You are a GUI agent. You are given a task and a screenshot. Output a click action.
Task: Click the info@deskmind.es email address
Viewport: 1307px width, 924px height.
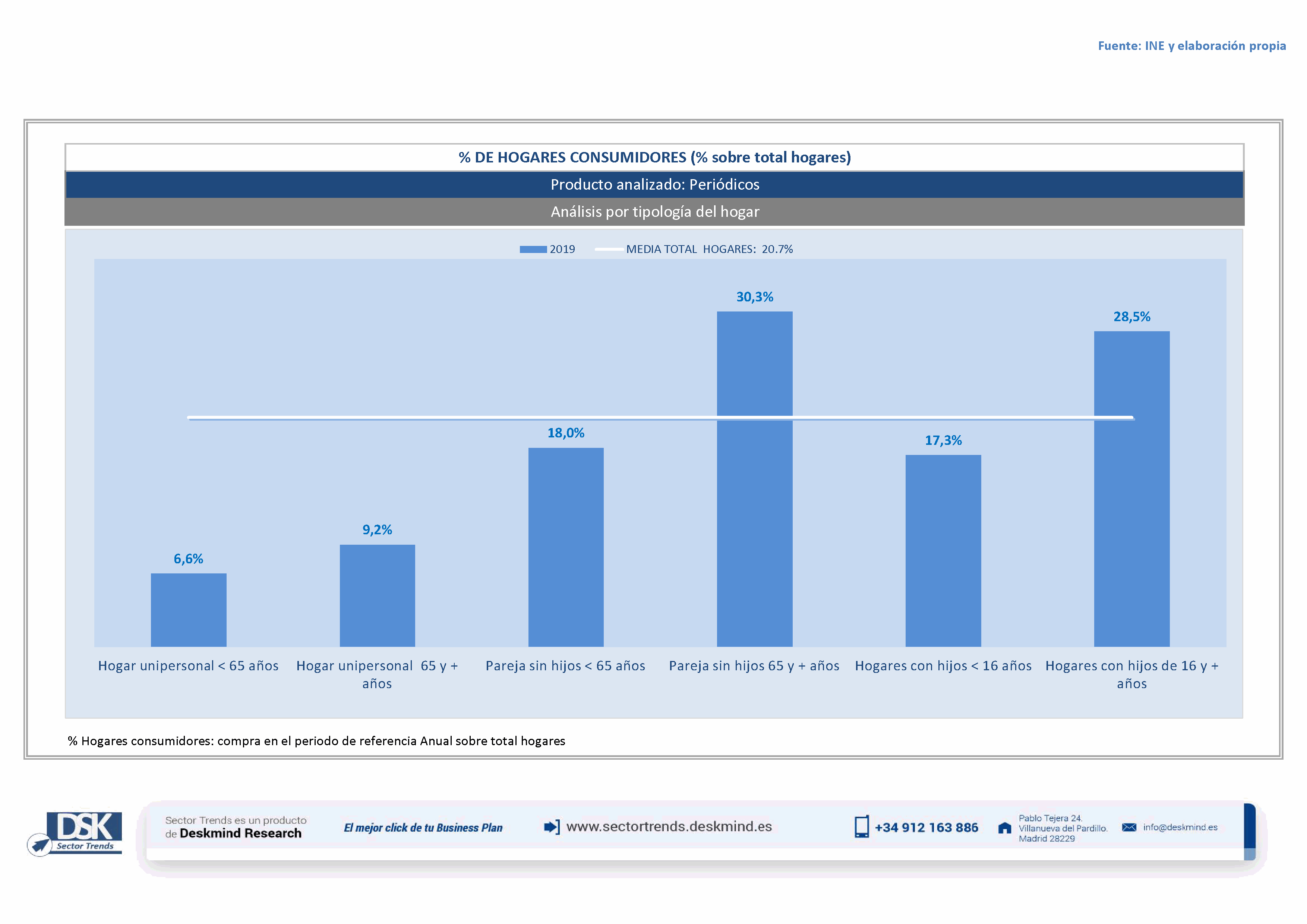point(1180,827)
